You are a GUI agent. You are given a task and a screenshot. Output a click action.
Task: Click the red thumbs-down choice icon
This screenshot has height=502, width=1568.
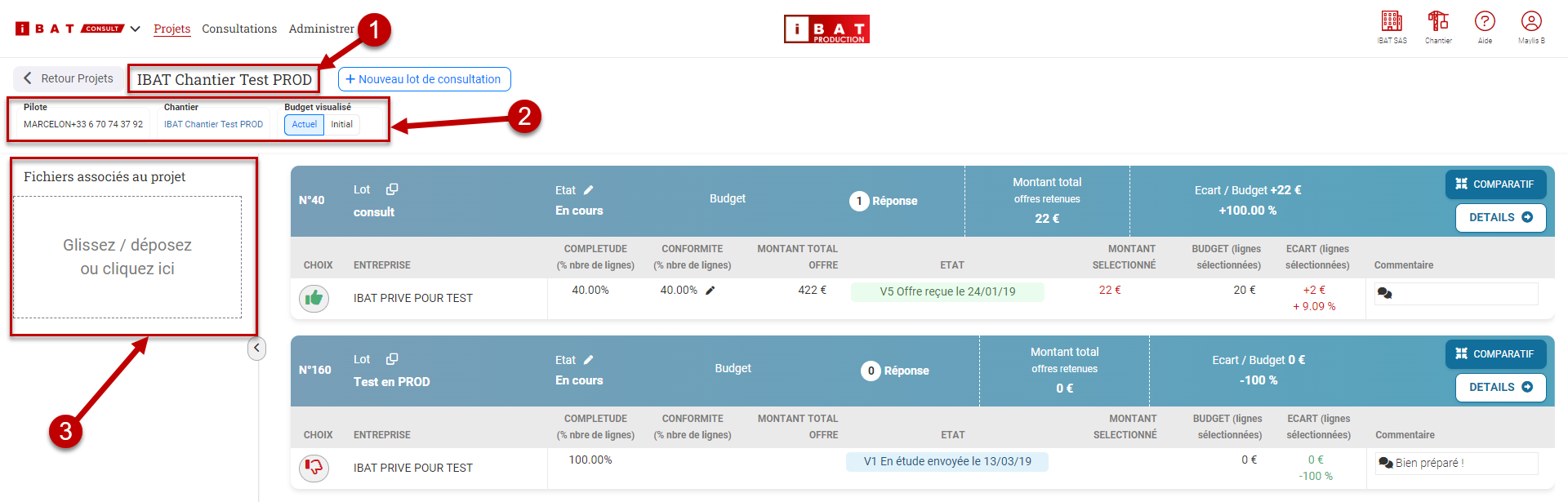coord(314,468)
